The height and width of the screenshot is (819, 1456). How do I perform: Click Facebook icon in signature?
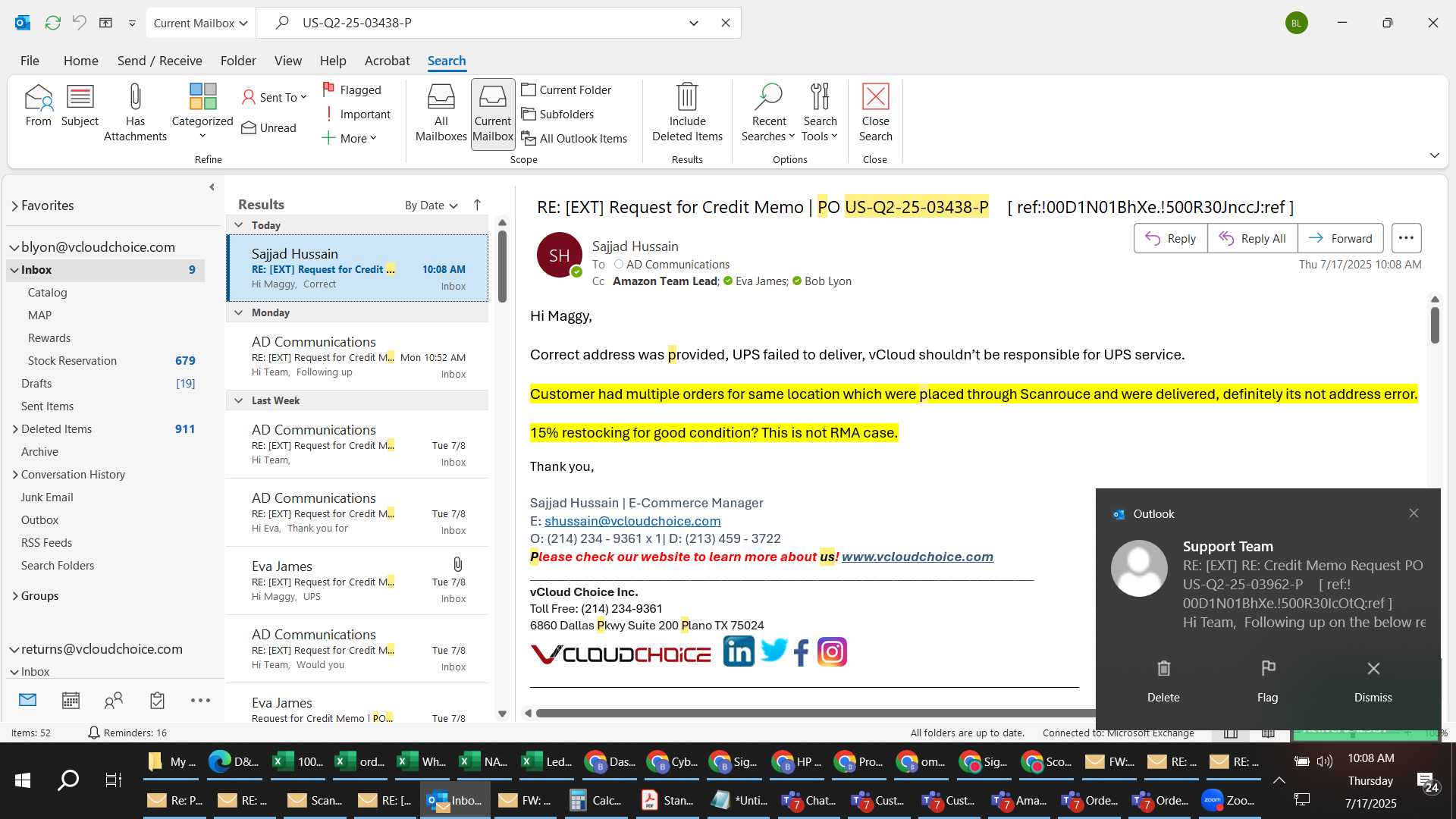pos(802,652)
